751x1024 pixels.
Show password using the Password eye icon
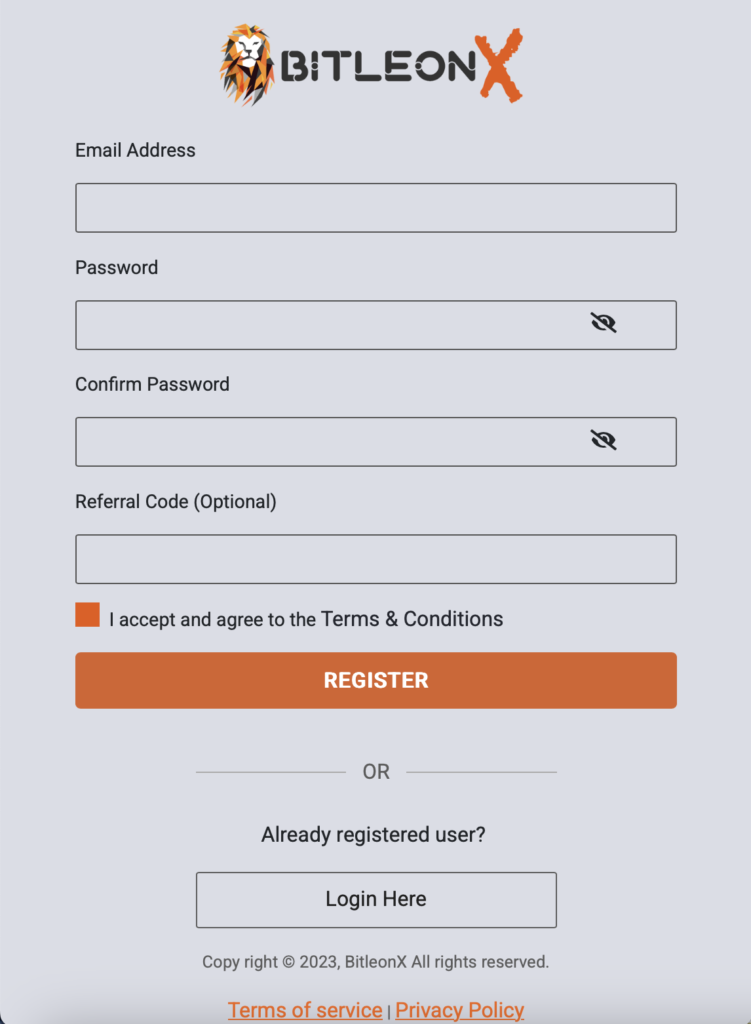[603, 323]
